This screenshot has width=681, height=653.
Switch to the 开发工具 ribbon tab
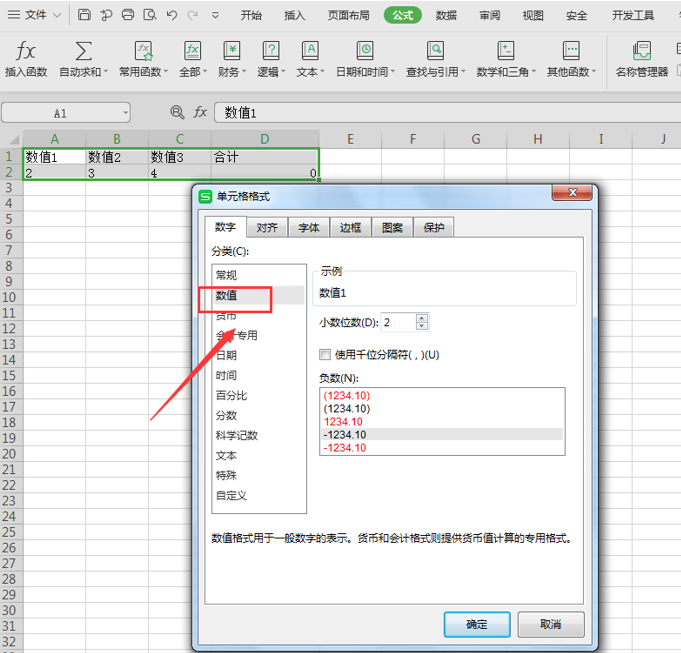[x=633, y=15]
